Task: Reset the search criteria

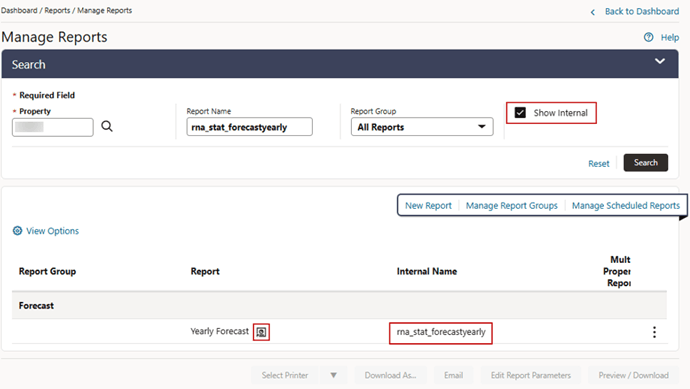Action: 598,164
